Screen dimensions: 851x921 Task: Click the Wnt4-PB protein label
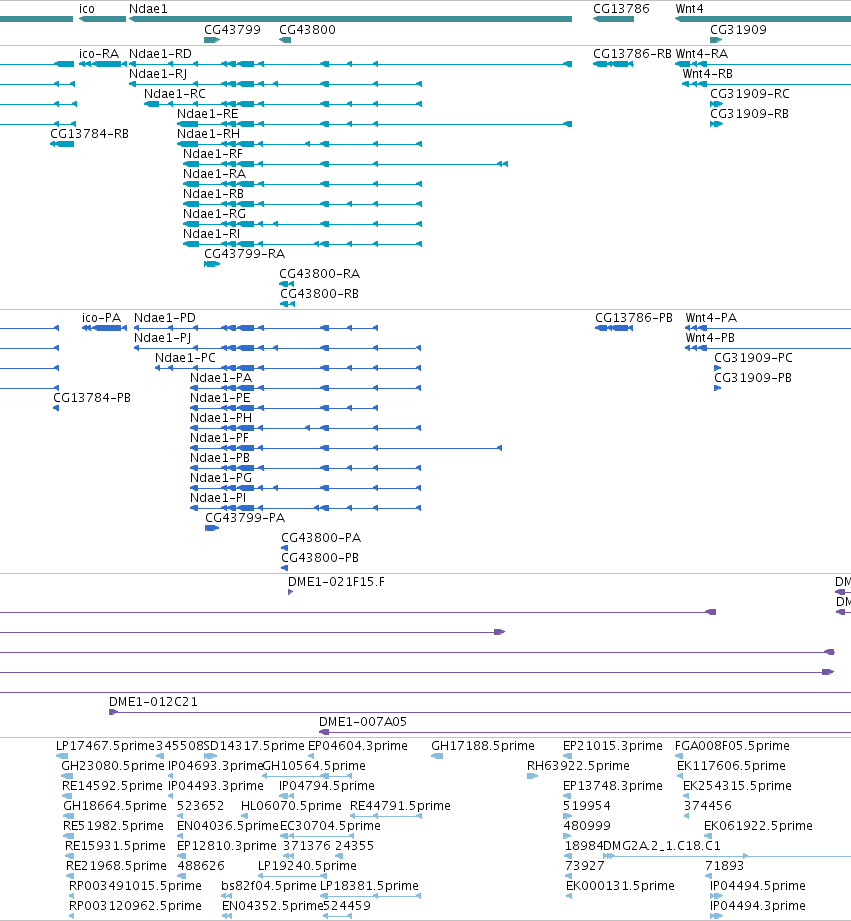click(x=710, y=337)
